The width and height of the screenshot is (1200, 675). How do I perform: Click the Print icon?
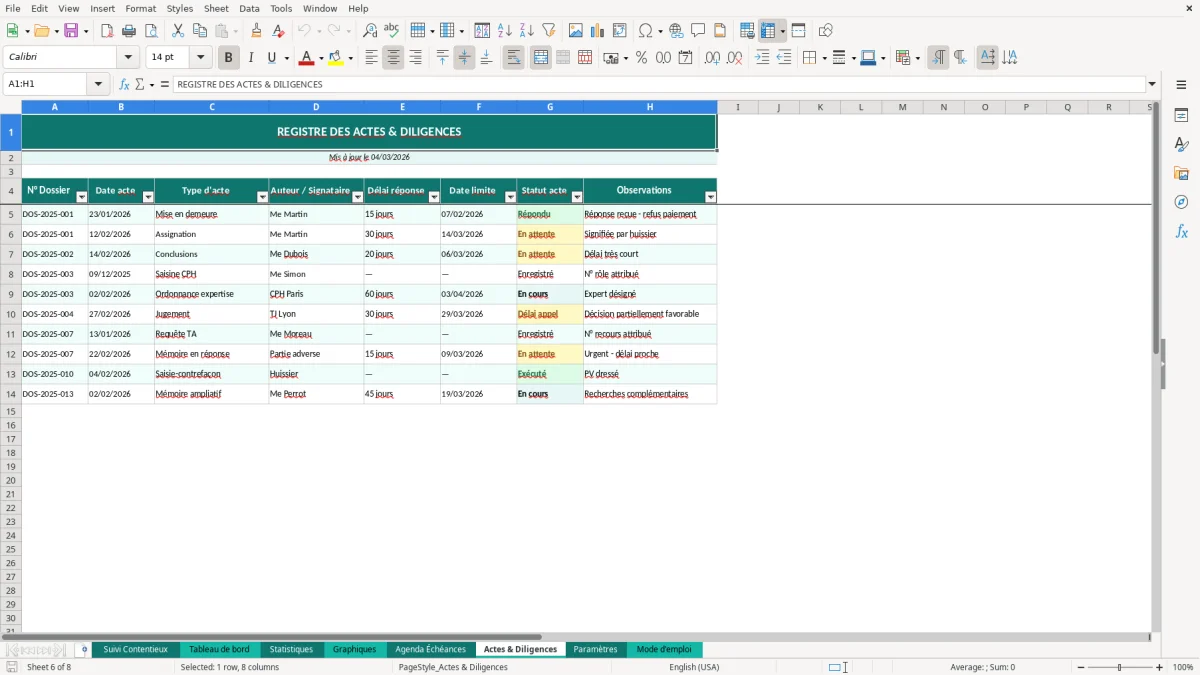pyautogui.click(x=129, y=31)
